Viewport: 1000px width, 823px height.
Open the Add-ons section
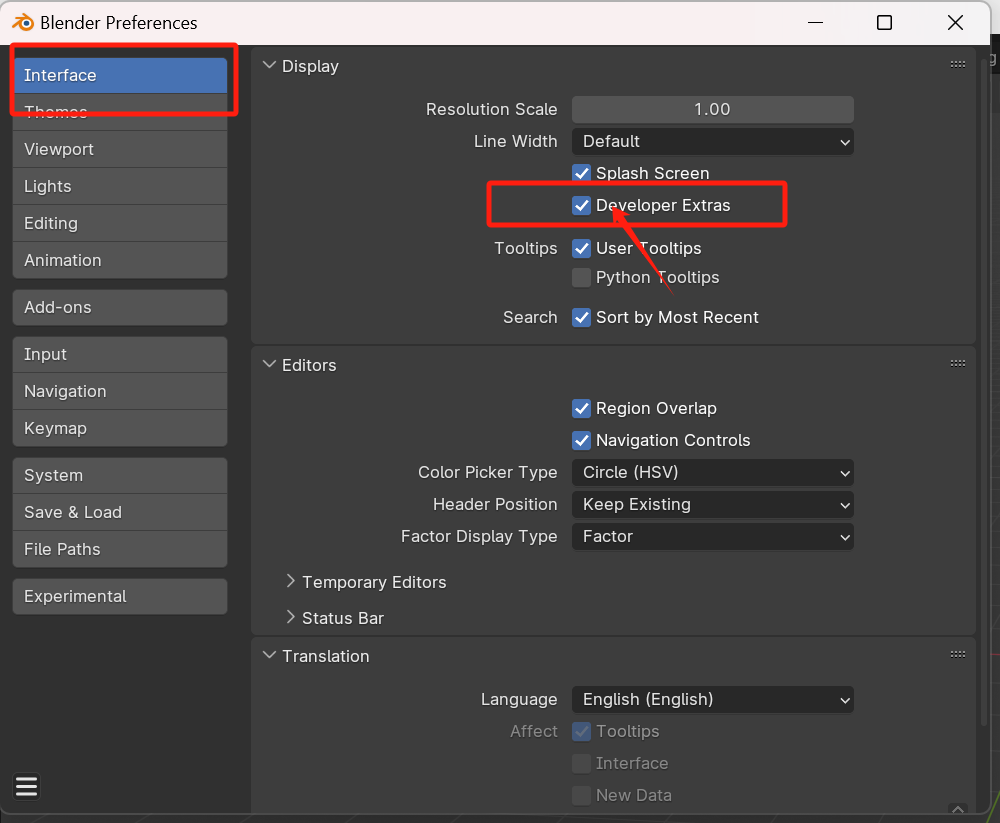(120, 308)
